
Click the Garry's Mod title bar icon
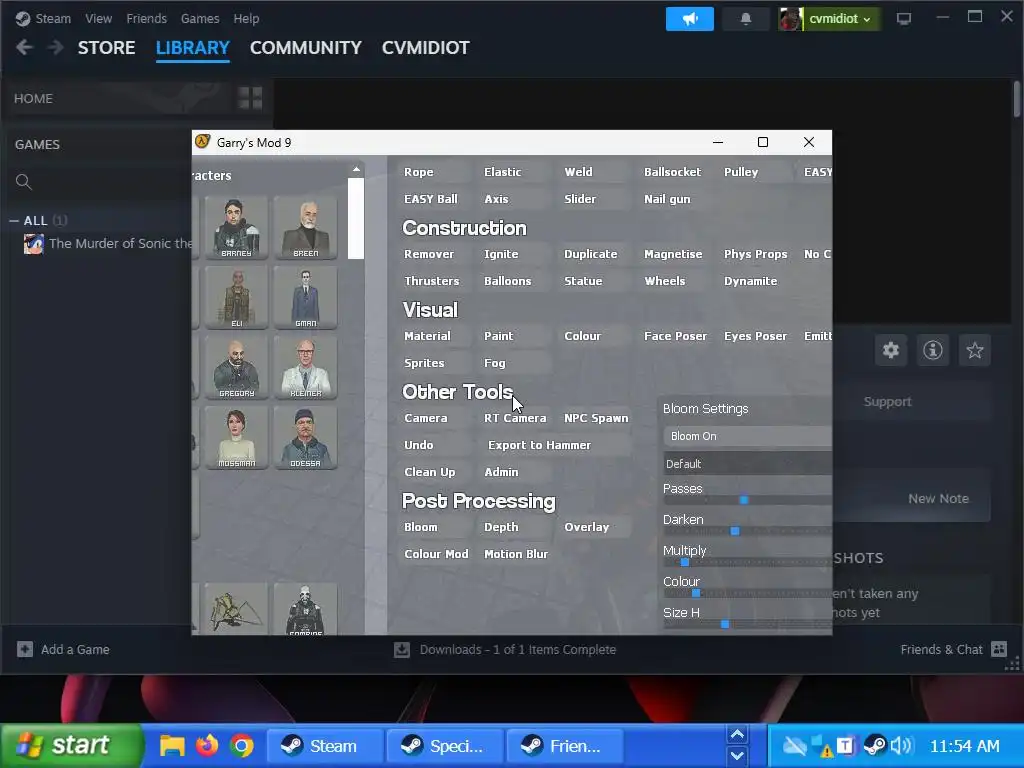click(x=203, y=142)
